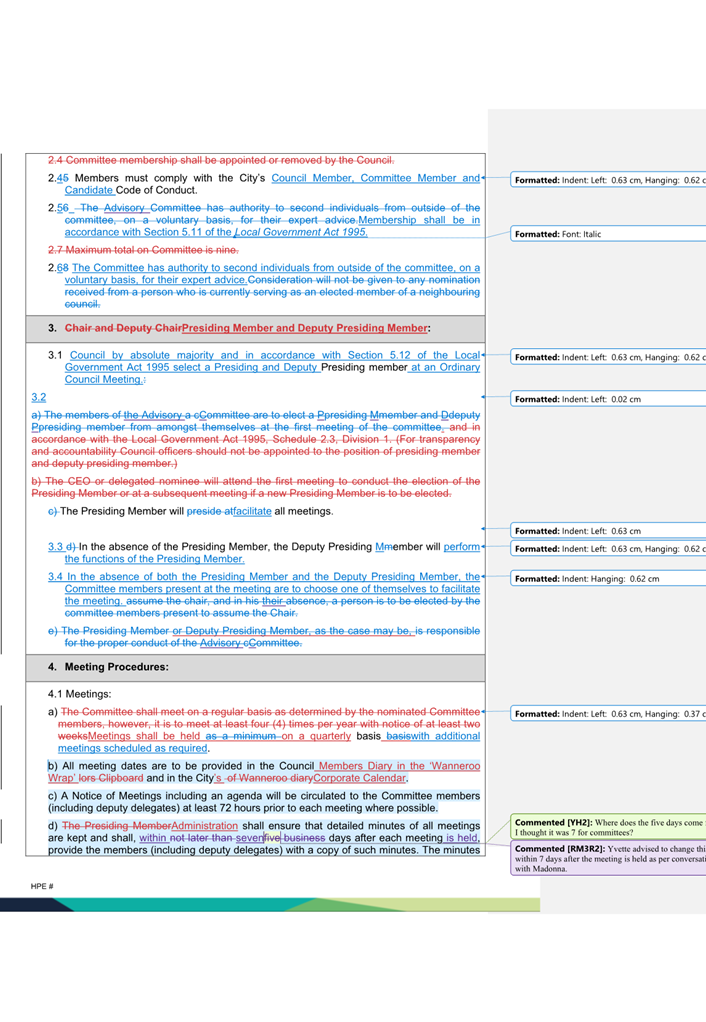706x1022 pixels.
Task: Click the struck-through text 'Chair and Deputy Chair'
Action: (123, 328)
